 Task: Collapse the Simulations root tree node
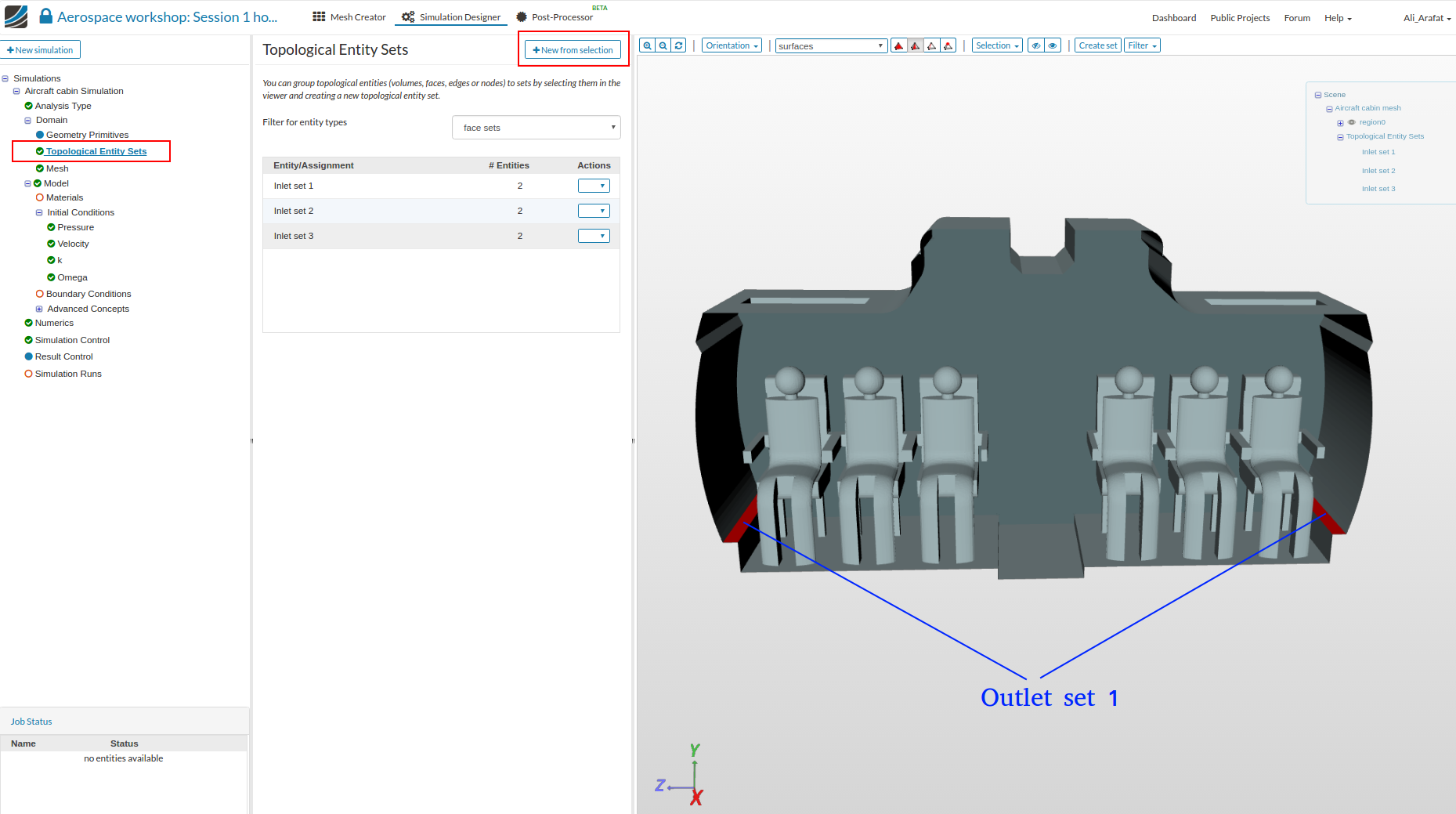coord(5,78)
